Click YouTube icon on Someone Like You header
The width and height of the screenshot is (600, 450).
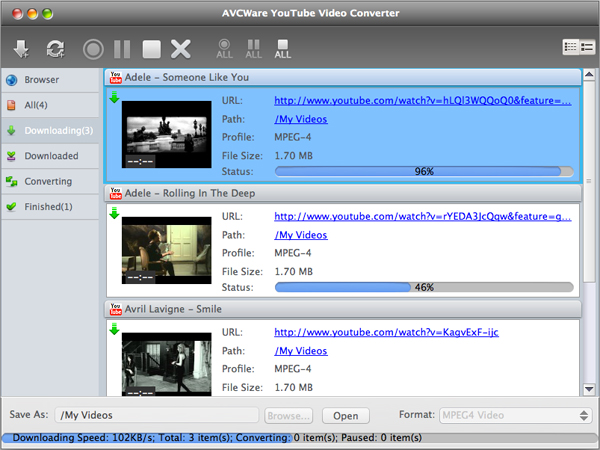(x=116, y=77)
